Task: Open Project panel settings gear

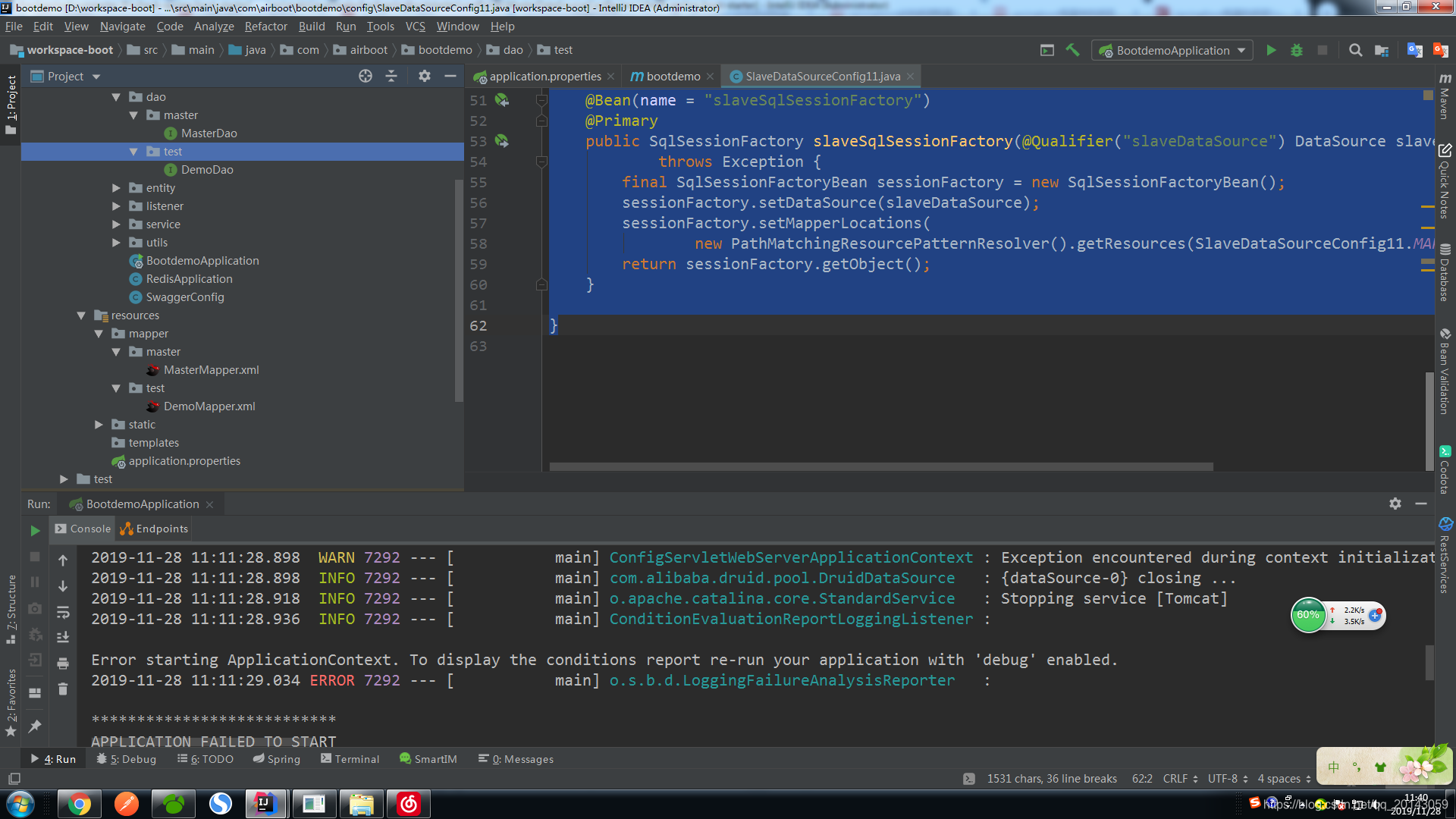Action: 425,76
